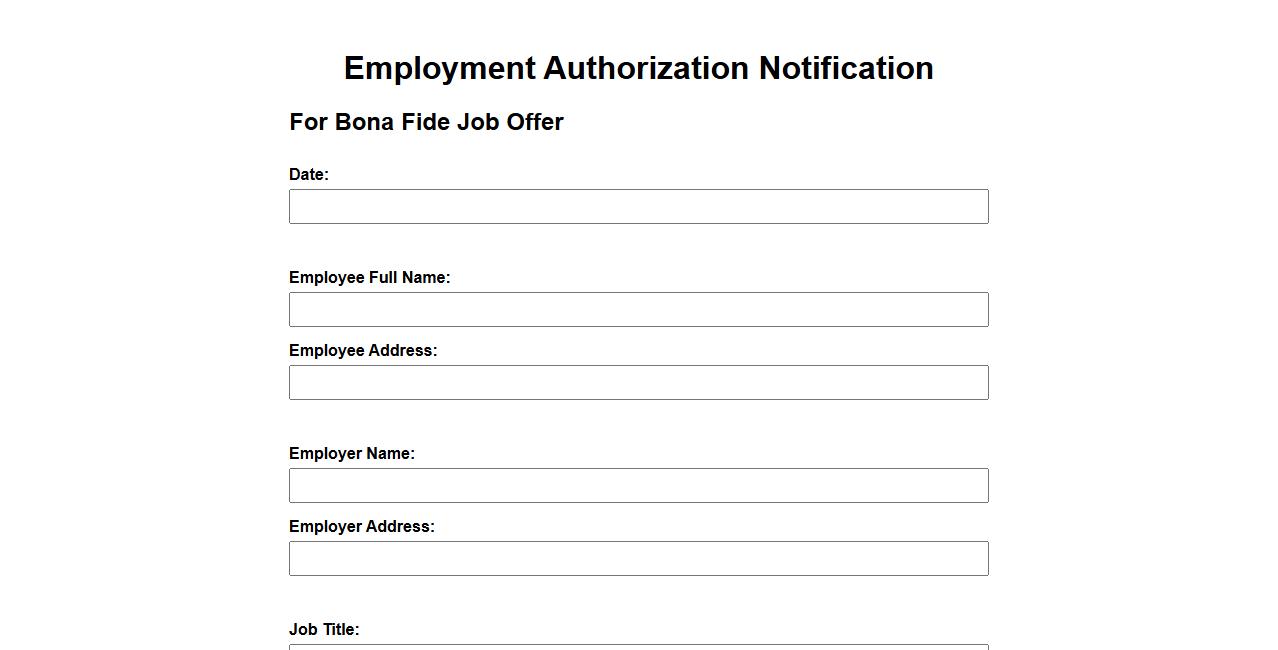Screen dimensions: 1278x650
Task: Focus the Employer Address text box
Action: coord(638,559)
